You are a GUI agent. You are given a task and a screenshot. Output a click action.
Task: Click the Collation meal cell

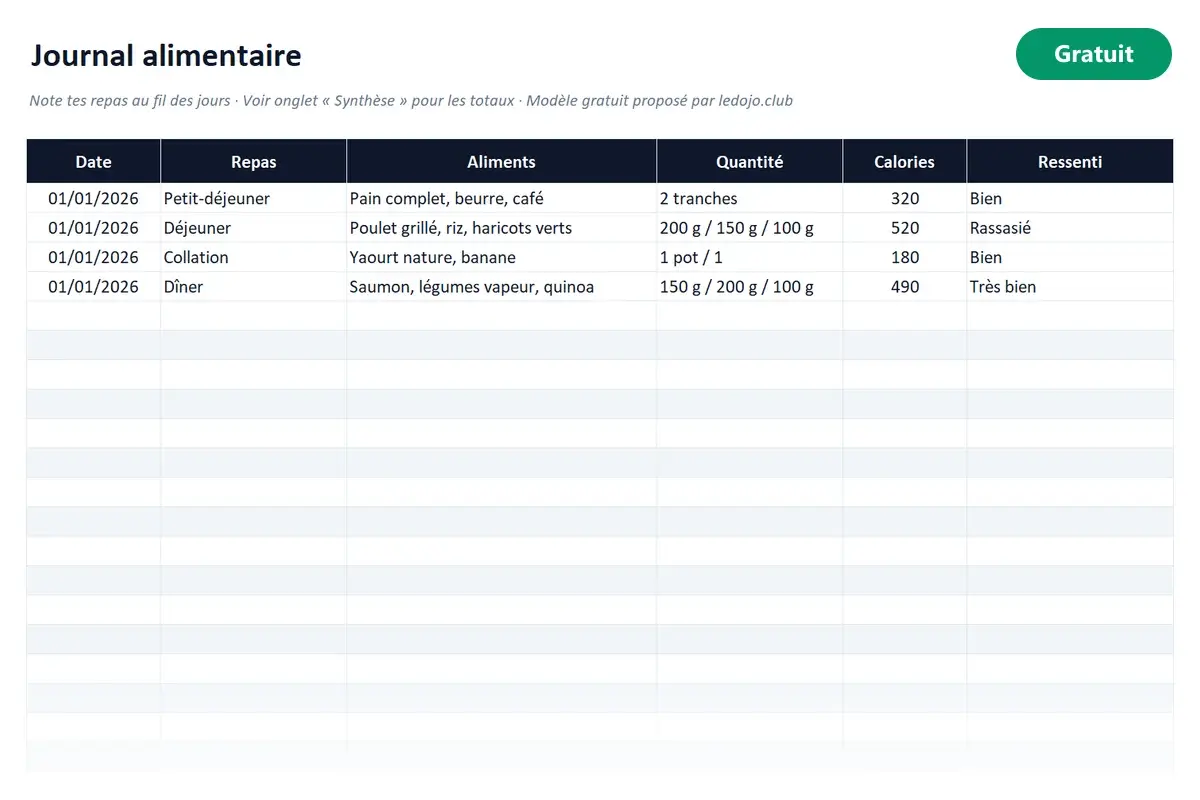pos(254,257)
